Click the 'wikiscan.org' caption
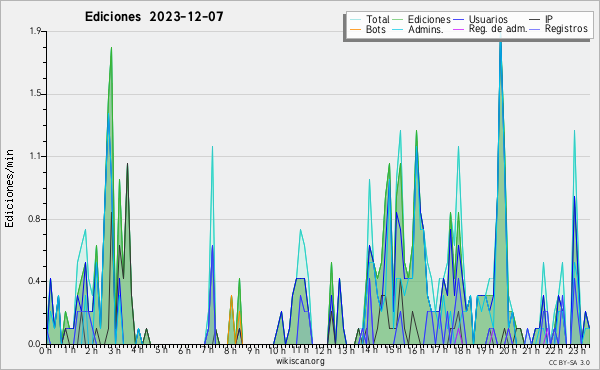Image resolution: width=600 pixels, height=370 pixels. click(x=300, y=361)
